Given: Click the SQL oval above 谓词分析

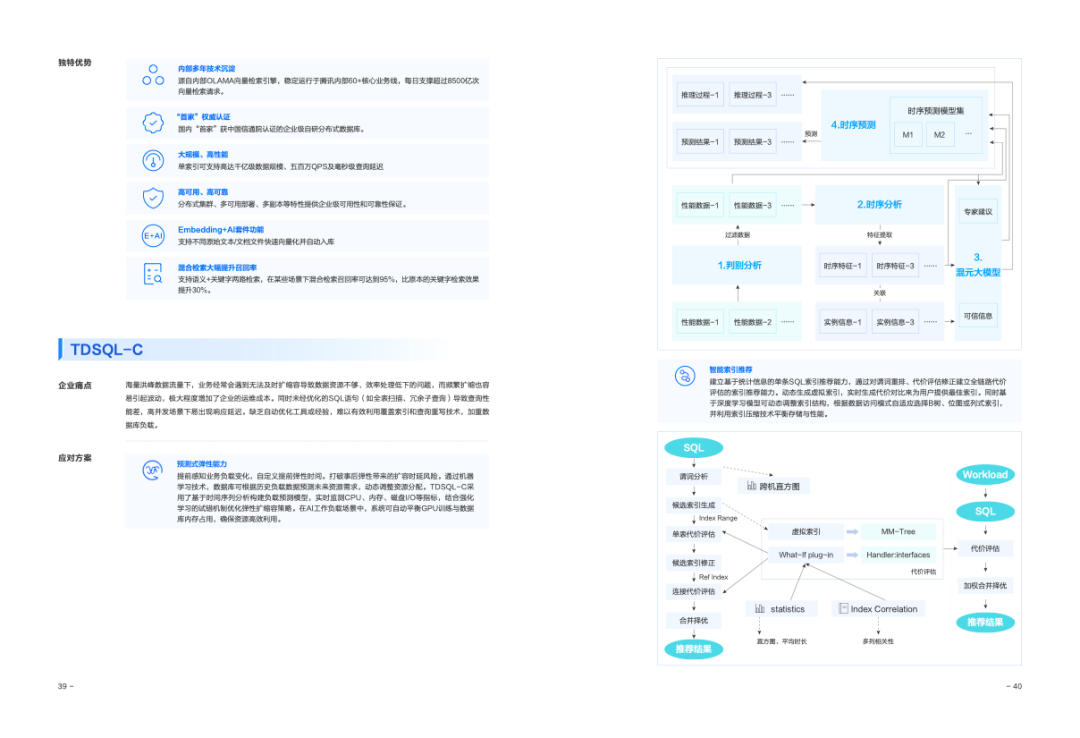Looking at the screenshot, I should coord(694,448).
